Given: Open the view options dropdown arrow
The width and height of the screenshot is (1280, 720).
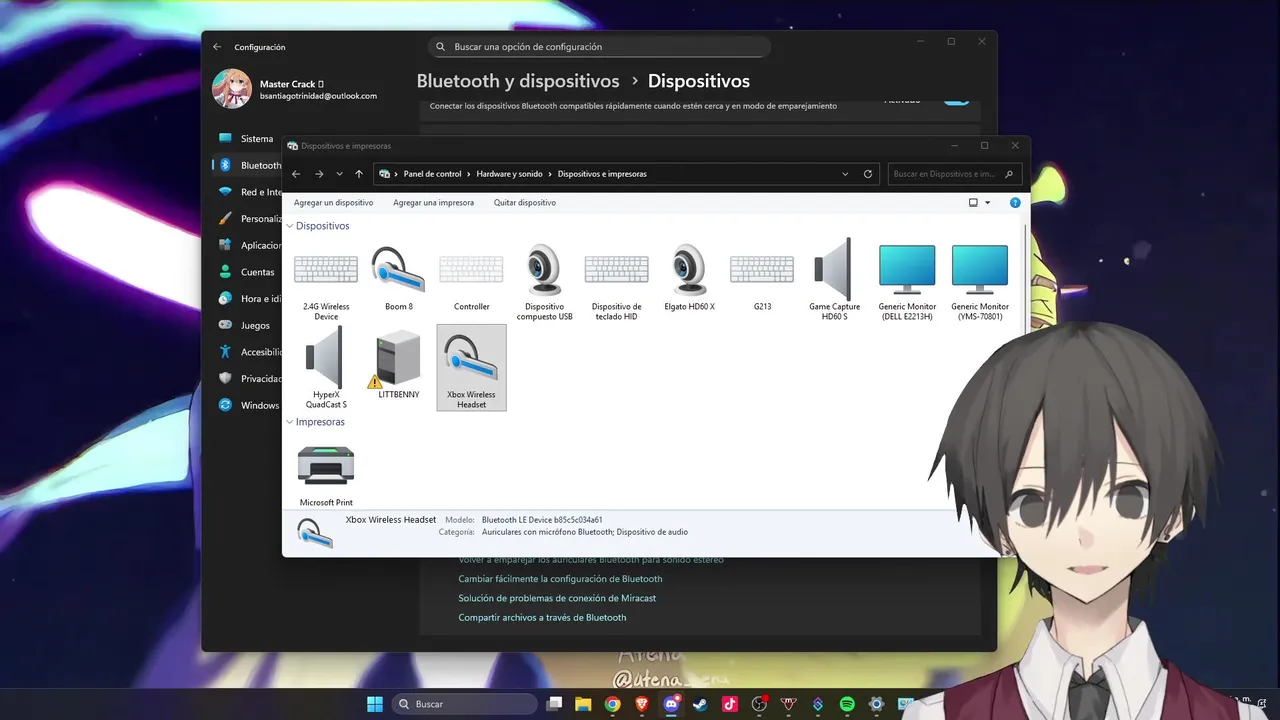Looking at the screenshot, I should [988, 203].
